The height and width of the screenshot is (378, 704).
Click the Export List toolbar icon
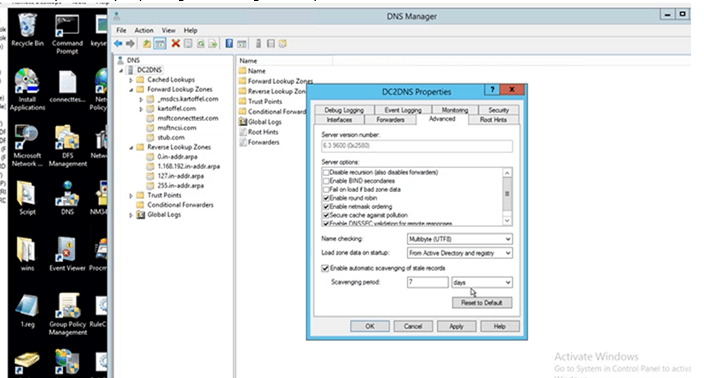[212, 44]
